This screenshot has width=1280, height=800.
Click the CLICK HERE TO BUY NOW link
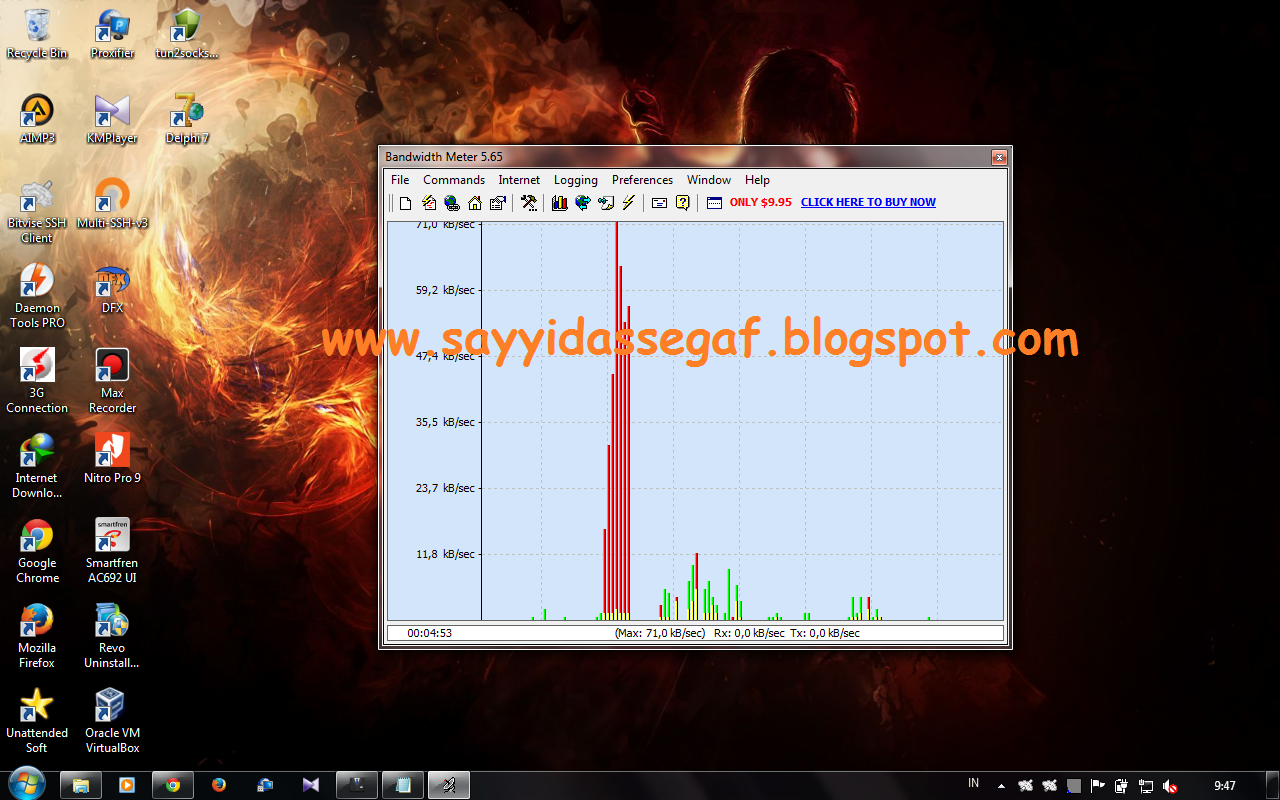(x=868, y=202)
